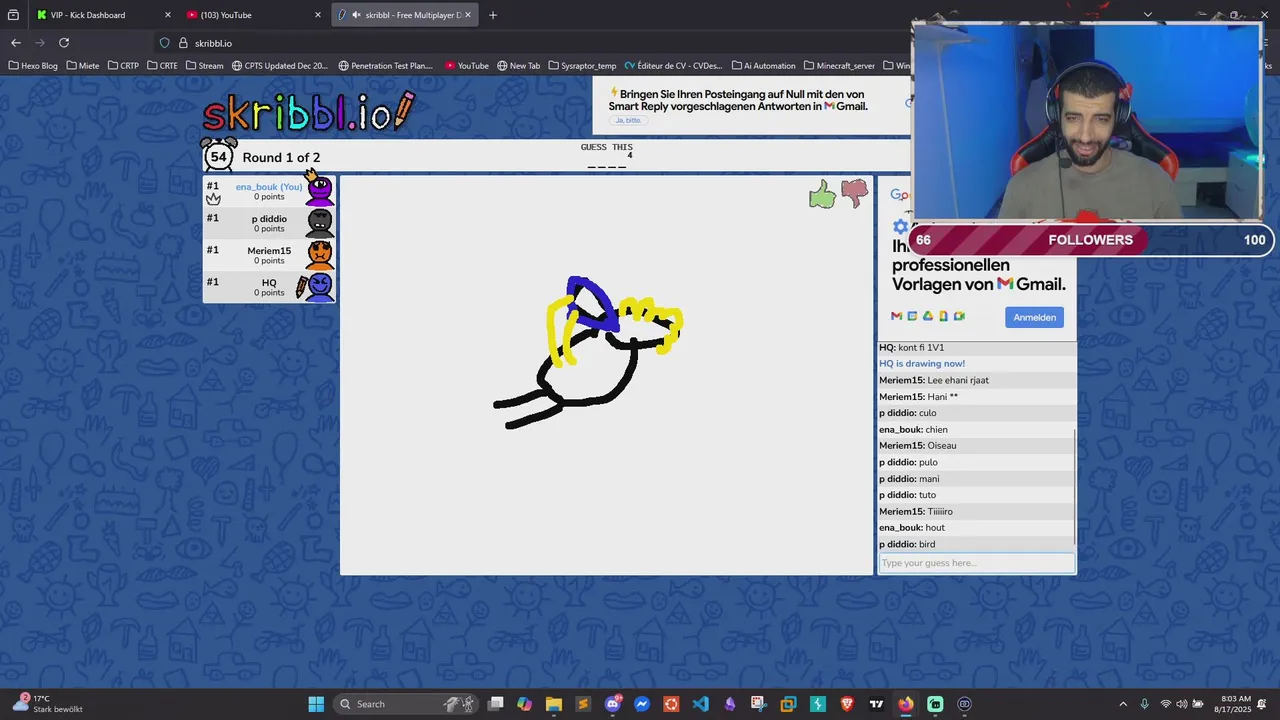Open Discord from taskbar
Screen dimensions: 1280x720
(x=613, y=704)
